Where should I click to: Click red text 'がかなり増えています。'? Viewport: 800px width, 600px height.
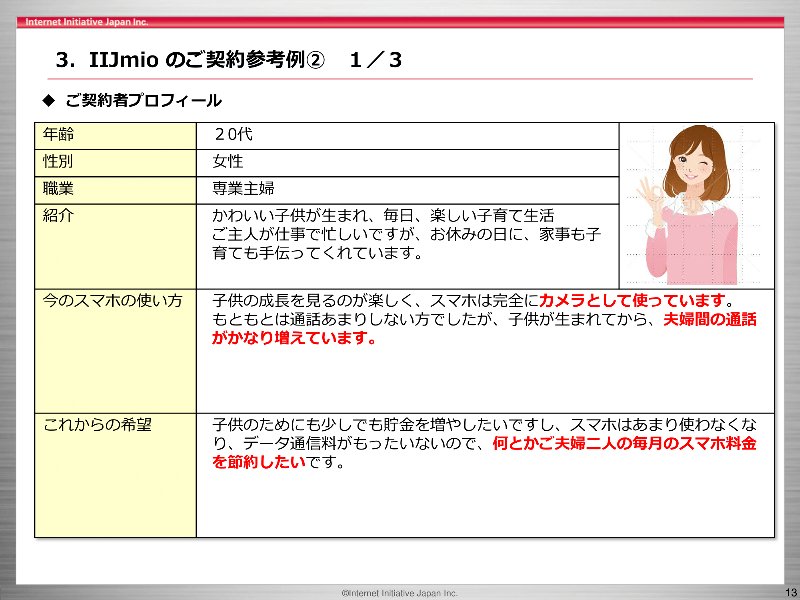click(x=294, y=338)
